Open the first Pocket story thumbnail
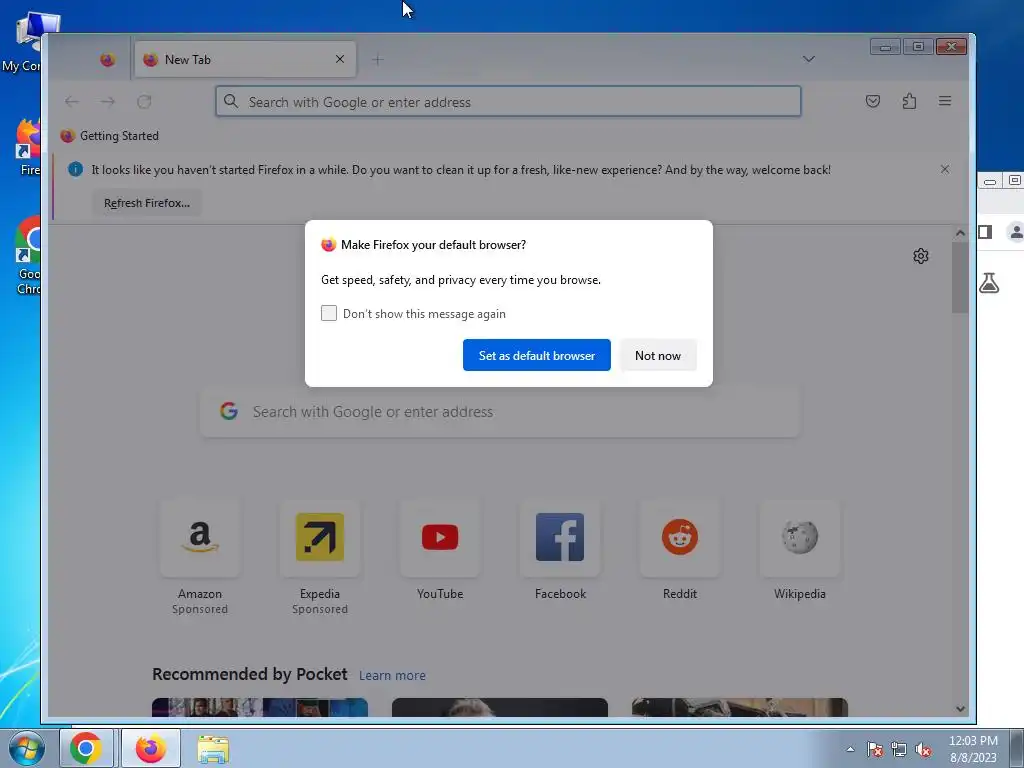The image size is (1024, 768). click(260, 707)
